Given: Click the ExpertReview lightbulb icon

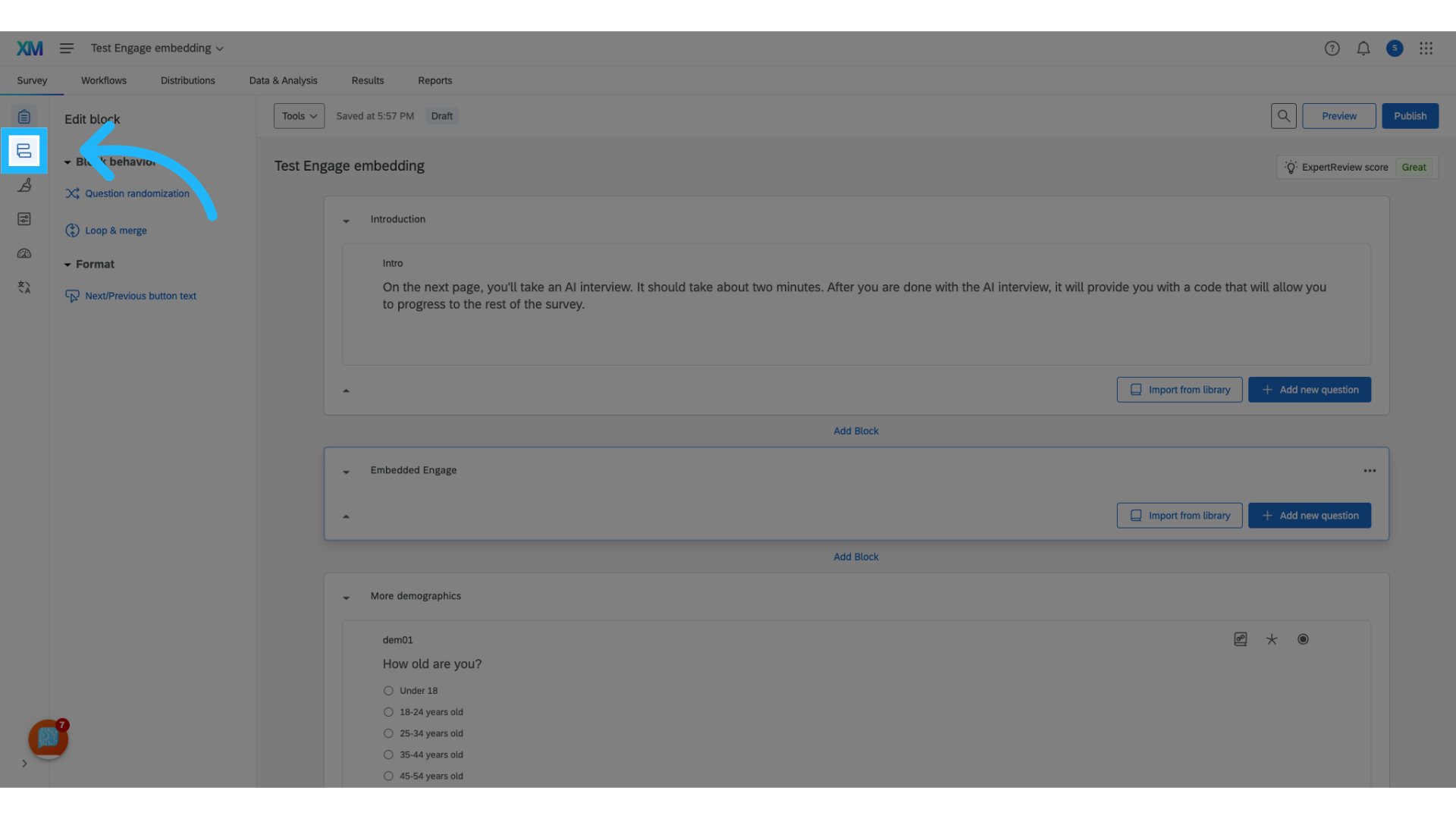Looking at the screenshot, I should (x=1291, y=167).
